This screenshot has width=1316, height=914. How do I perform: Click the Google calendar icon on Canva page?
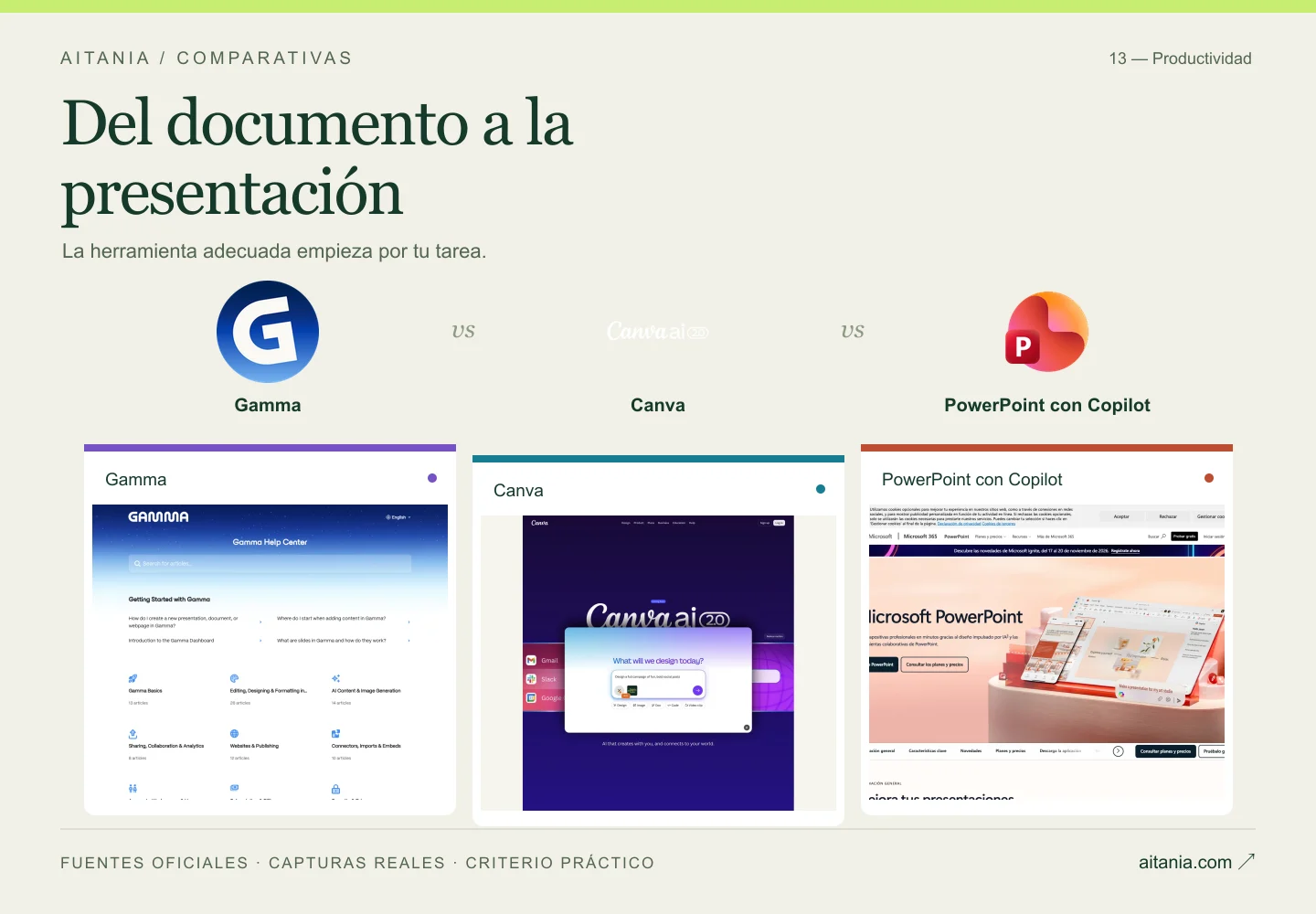tap(531, 698)
